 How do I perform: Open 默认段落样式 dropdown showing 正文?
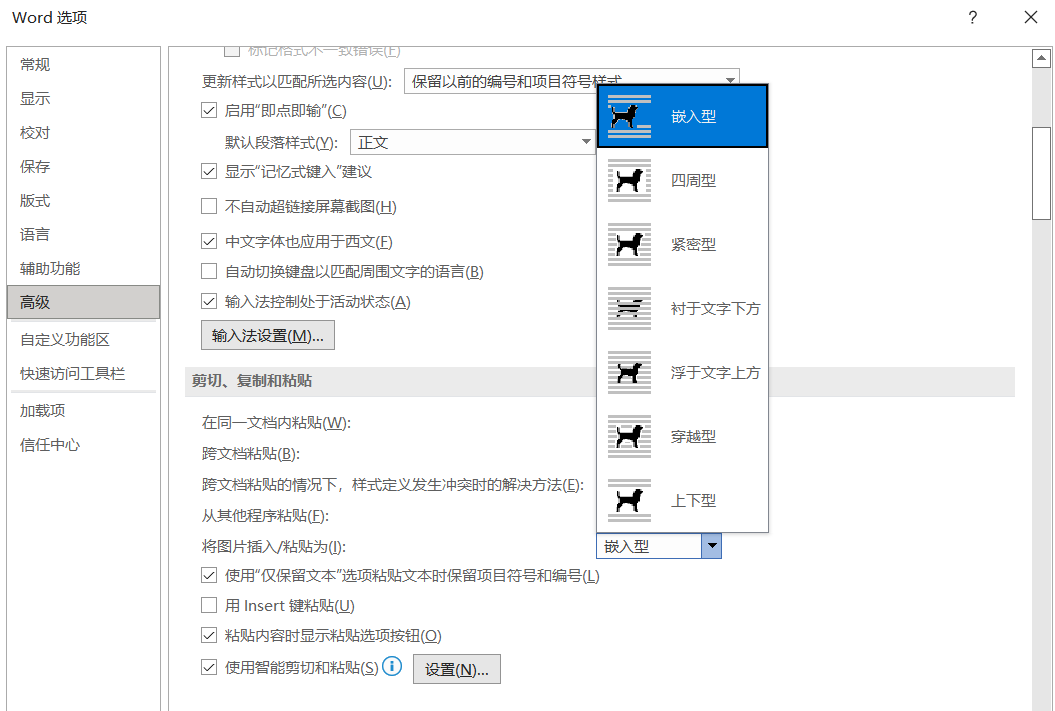click(472, 142)
